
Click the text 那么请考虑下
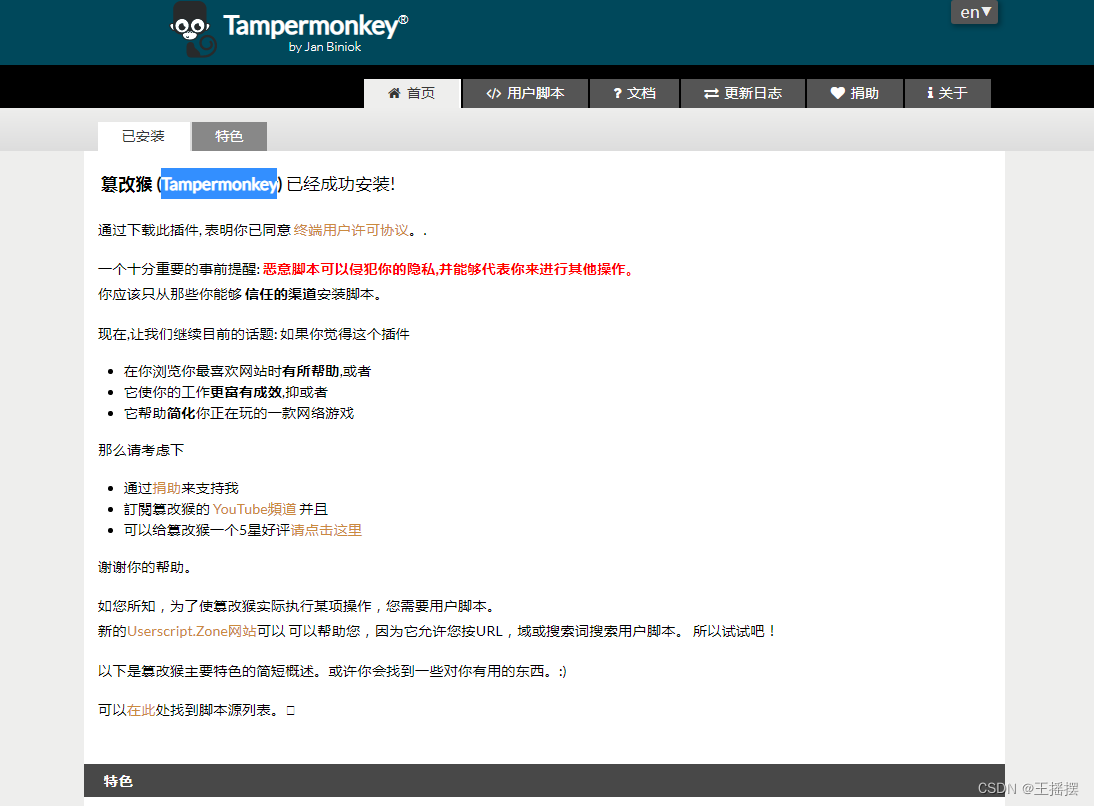pyautogui.click(x=141, y=450)
